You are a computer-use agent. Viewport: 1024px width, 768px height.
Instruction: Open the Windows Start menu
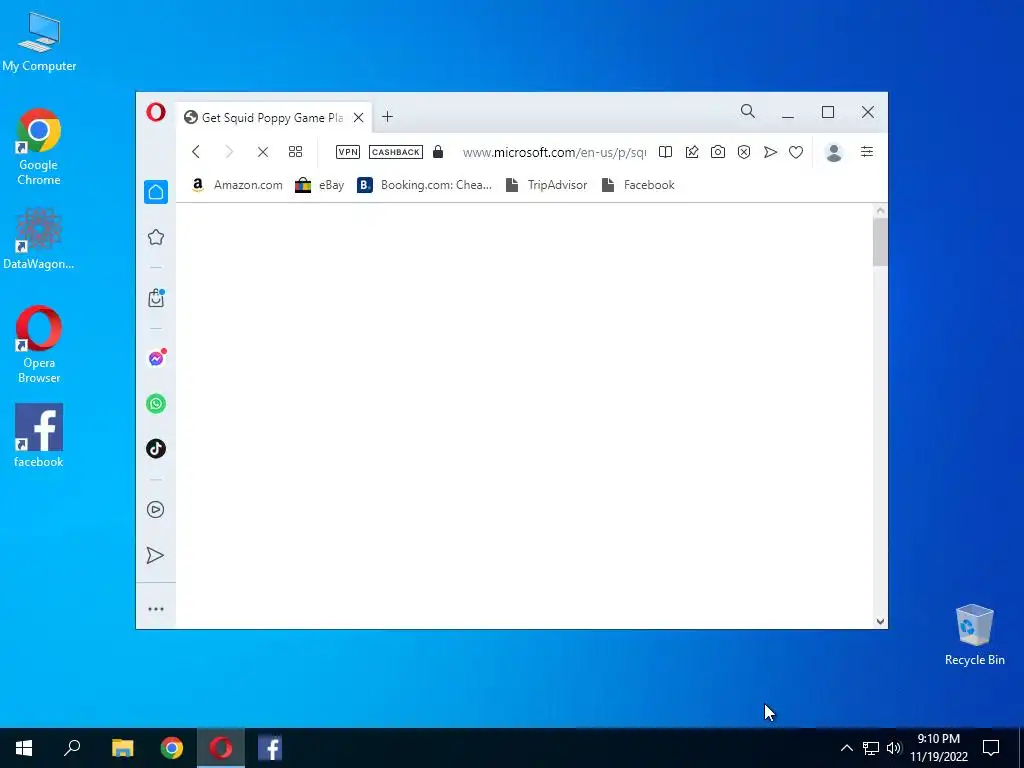click(24, 748)
